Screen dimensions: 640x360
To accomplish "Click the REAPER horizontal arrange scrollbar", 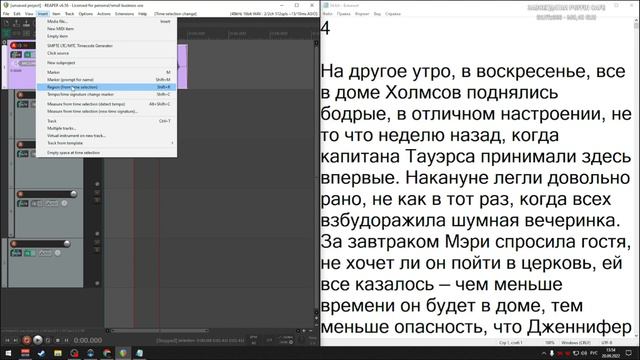I will point(160,331).
